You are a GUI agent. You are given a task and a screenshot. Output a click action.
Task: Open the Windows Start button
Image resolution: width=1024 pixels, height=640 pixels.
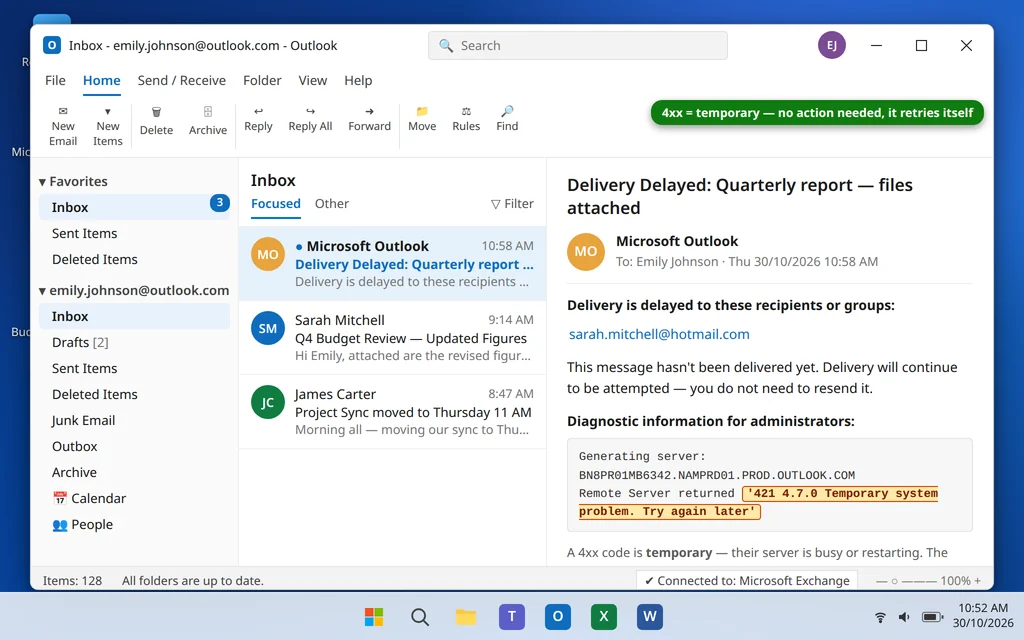374,616
